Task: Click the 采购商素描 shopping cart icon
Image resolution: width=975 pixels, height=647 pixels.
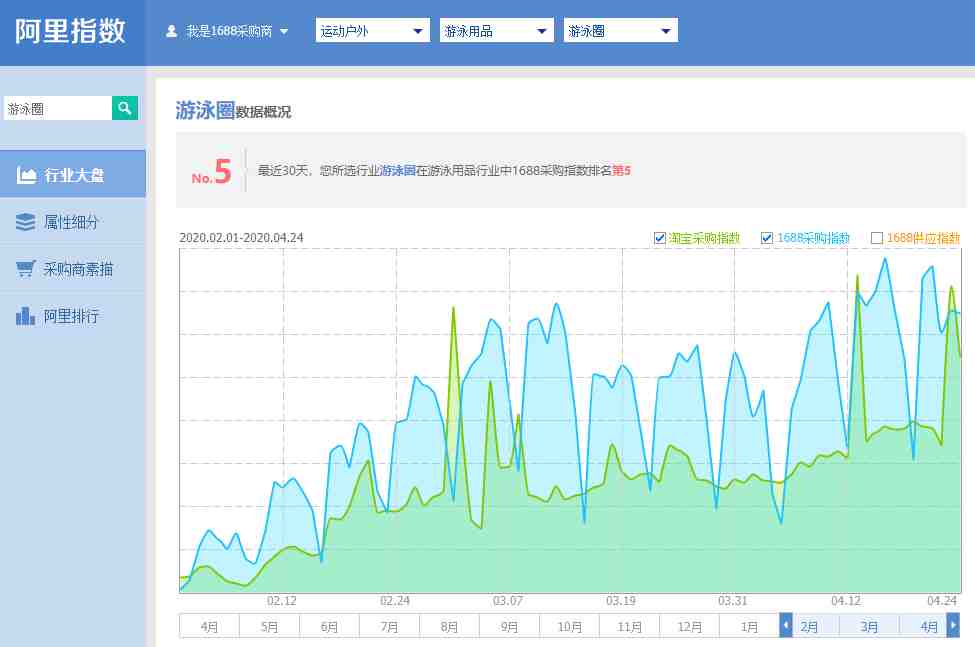Action: pos(25,268)
